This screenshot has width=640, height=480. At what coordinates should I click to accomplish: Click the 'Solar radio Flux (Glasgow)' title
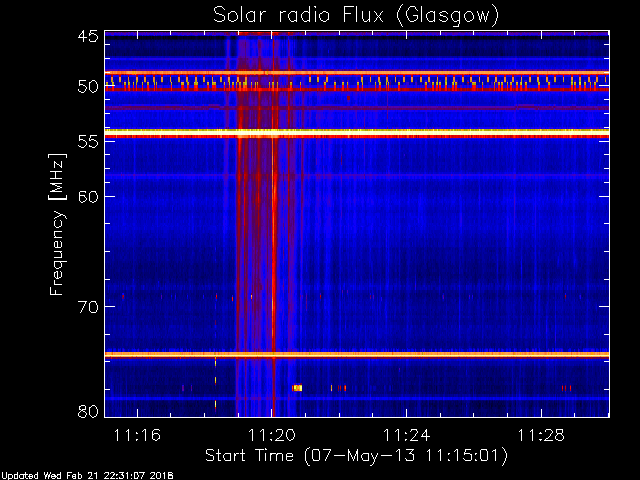point(356,16)
